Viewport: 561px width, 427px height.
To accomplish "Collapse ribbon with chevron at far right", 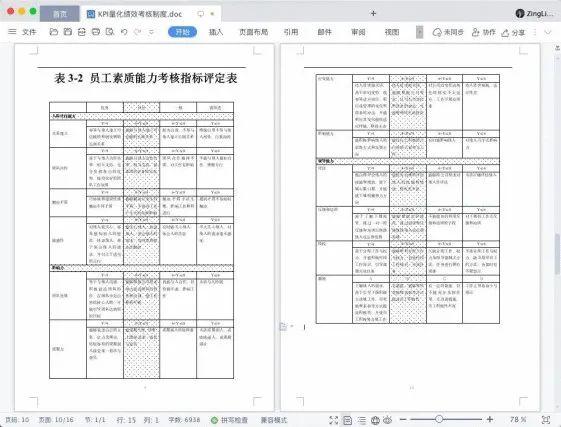I will coord(548,32).
